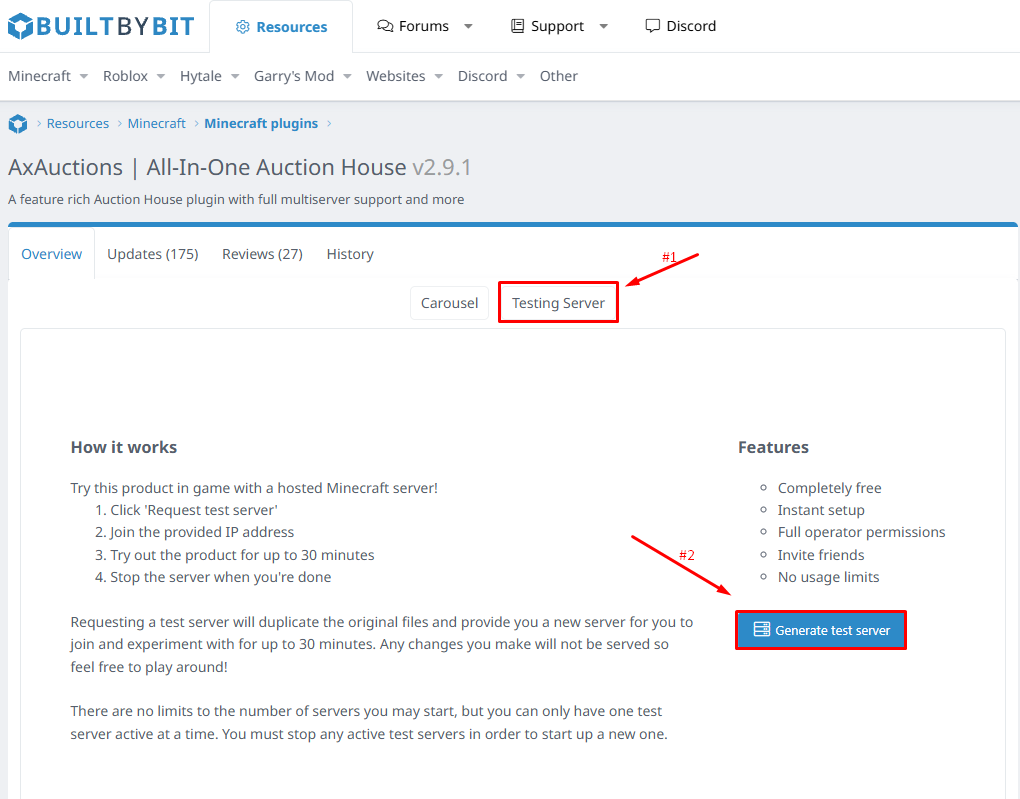Open the Other category link

pos(558,76)
